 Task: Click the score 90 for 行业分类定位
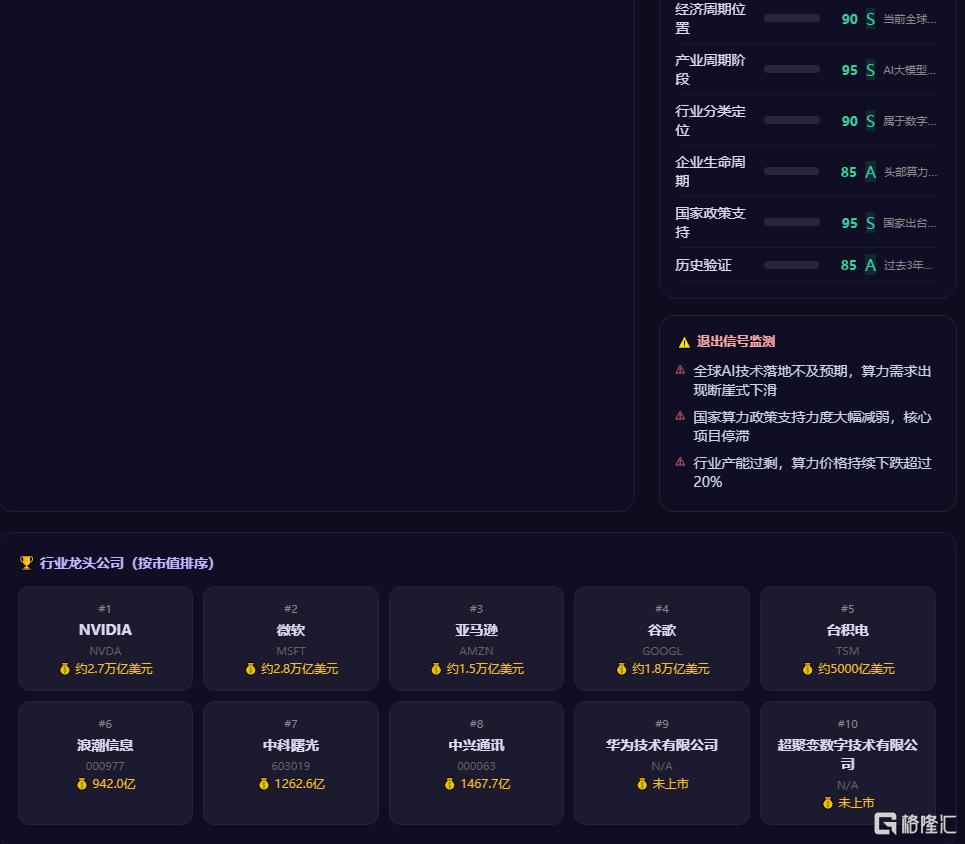[849, 121]
